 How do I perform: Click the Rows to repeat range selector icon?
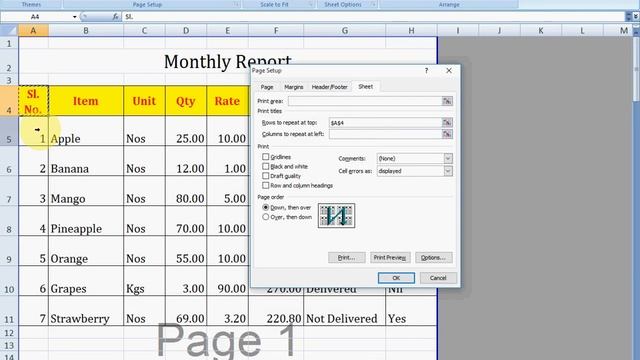coord(447,122)
